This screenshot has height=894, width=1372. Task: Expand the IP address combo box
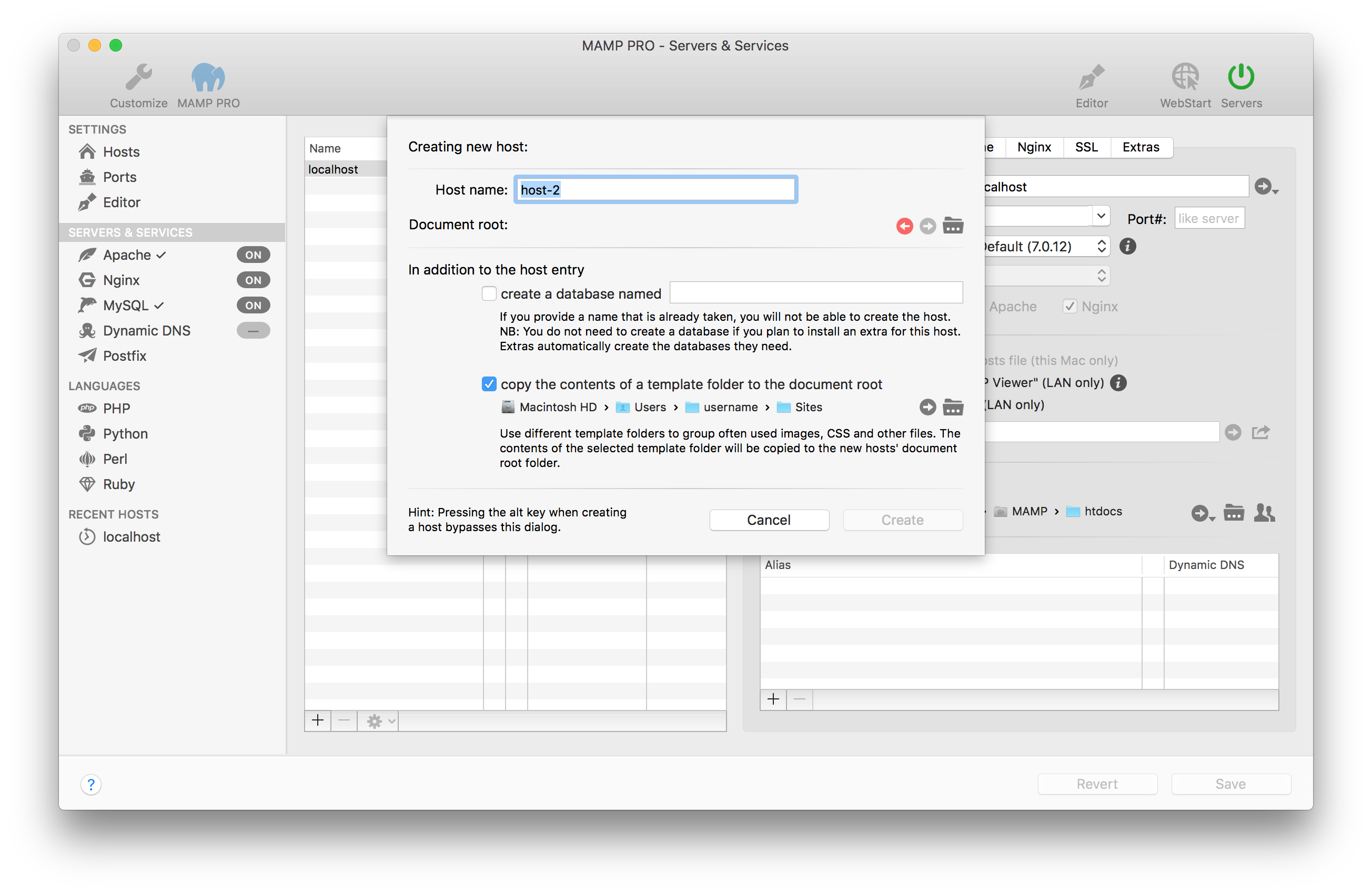(1101, 217)
